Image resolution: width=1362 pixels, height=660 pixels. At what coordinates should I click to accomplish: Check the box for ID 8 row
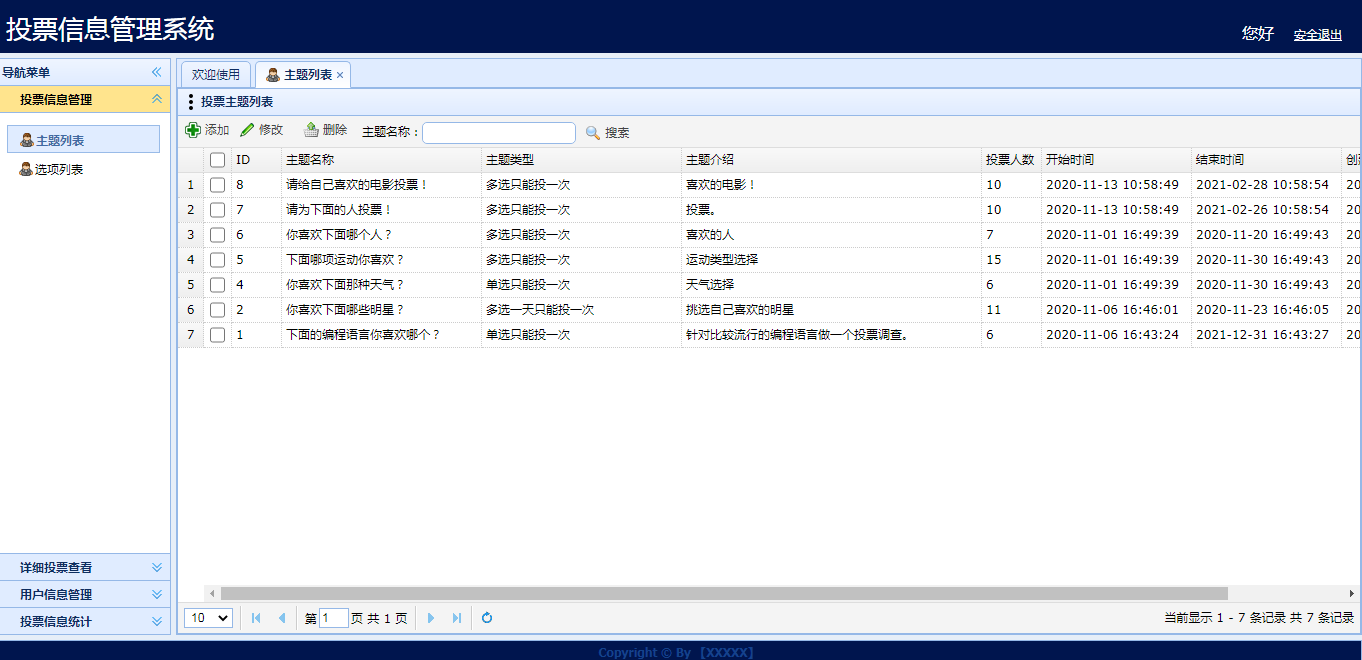[x=217, y=185]
